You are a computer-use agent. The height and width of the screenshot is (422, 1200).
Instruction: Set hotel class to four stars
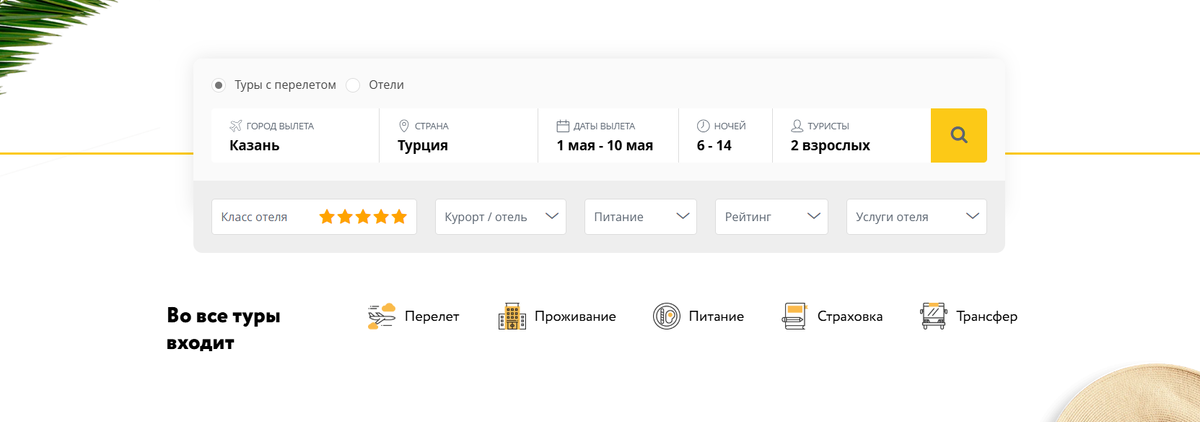pos(381,217)
